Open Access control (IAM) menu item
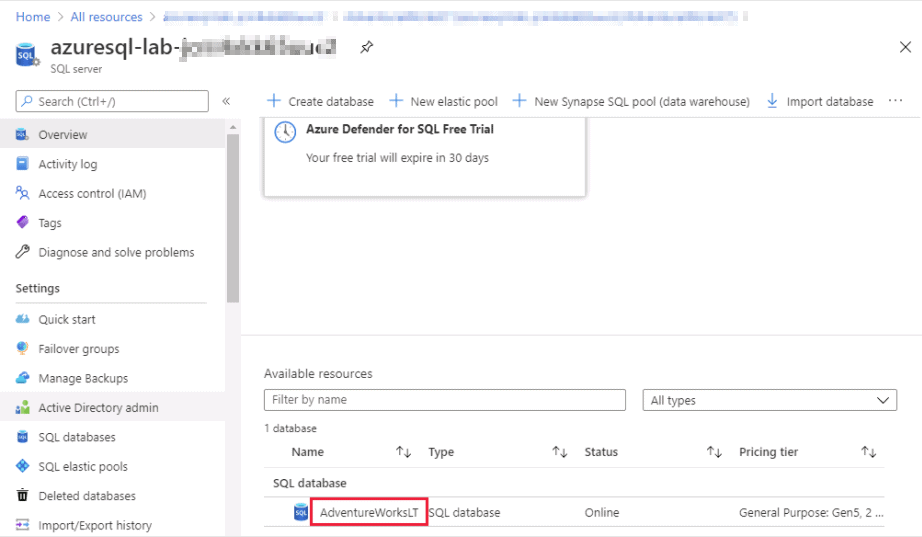 pos(92,194)
